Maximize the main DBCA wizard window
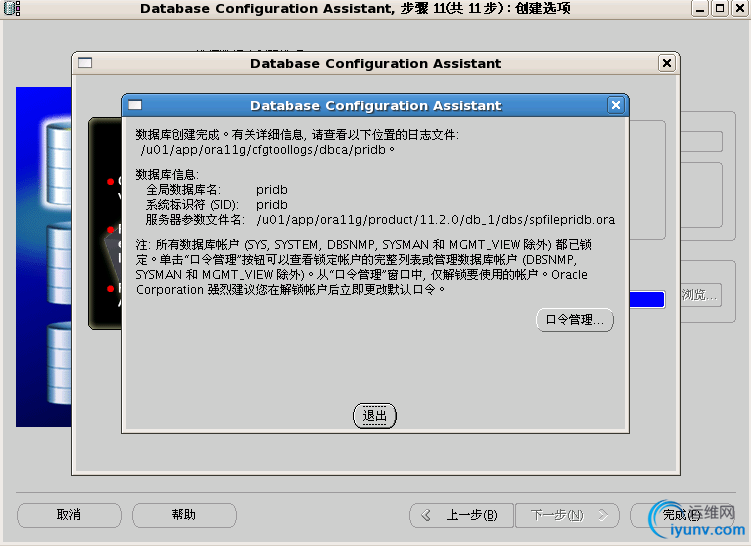The height and width of the screenshot is (546, 751). tap(720, 9)
